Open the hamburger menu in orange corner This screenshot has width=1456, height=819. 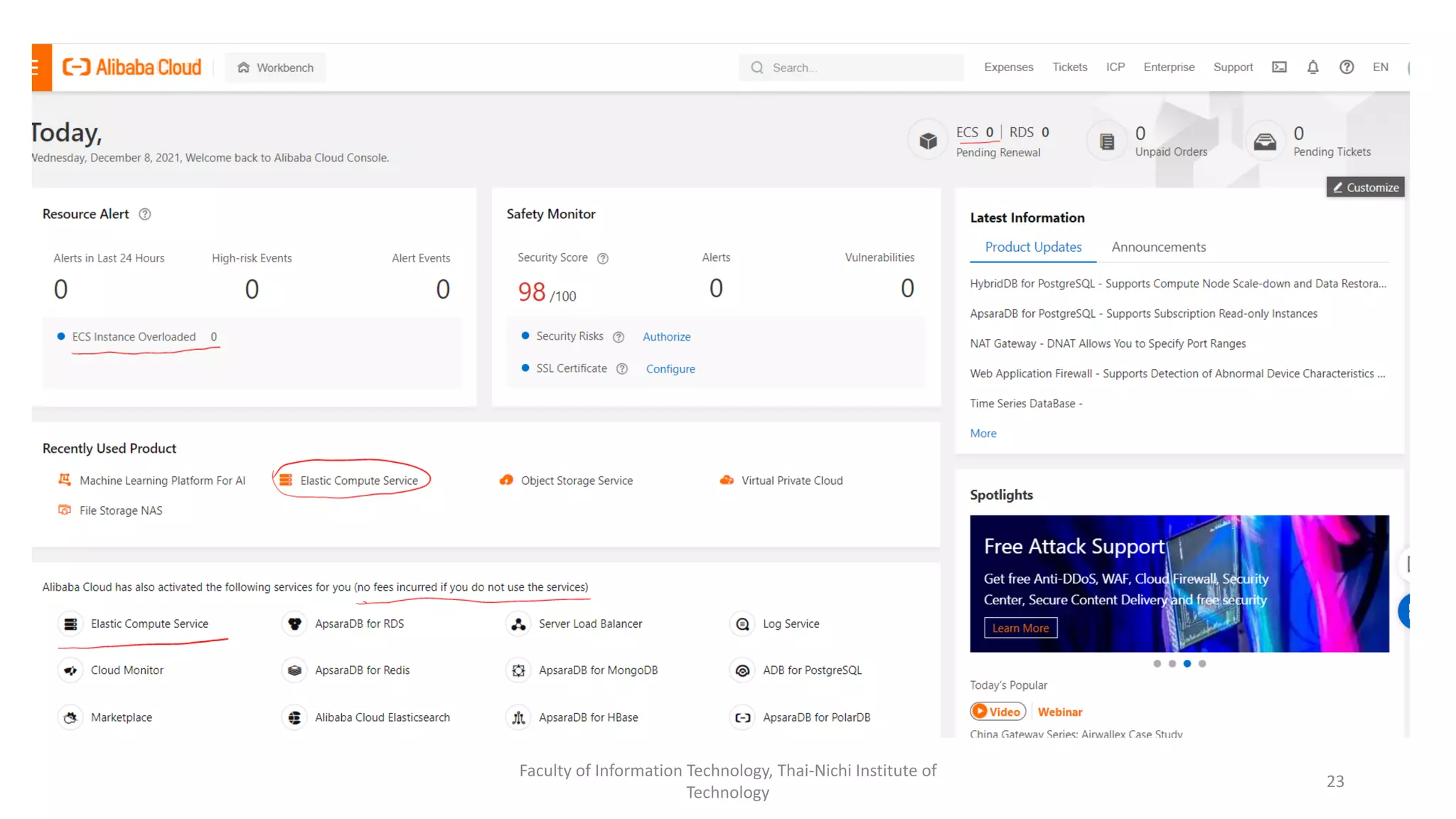pyautogui.click(x=39, y=68)
